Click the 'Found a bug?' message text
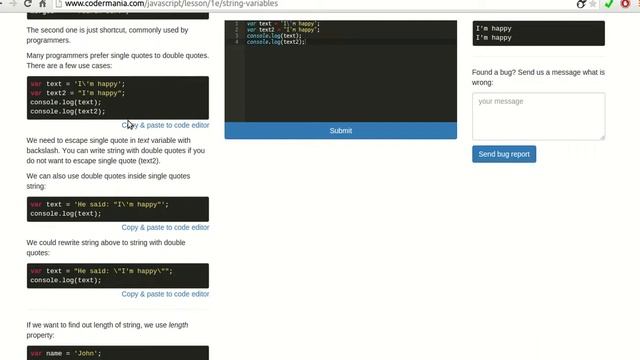Viewport: 640px width, 360px height. pos(538,77)
